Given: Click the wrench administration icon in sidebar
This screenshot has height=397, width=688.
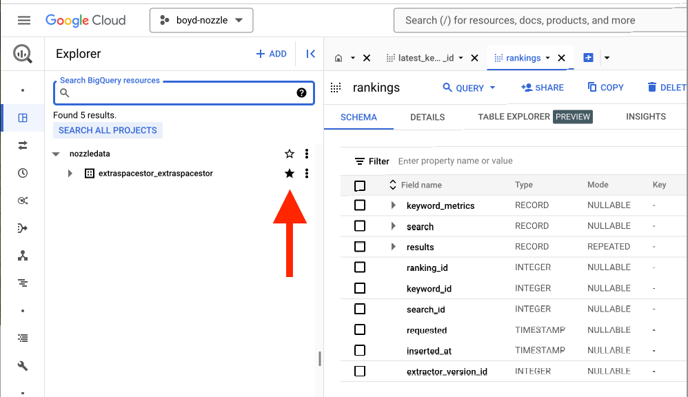Looking at the screenshot, I should pos(23,365).
